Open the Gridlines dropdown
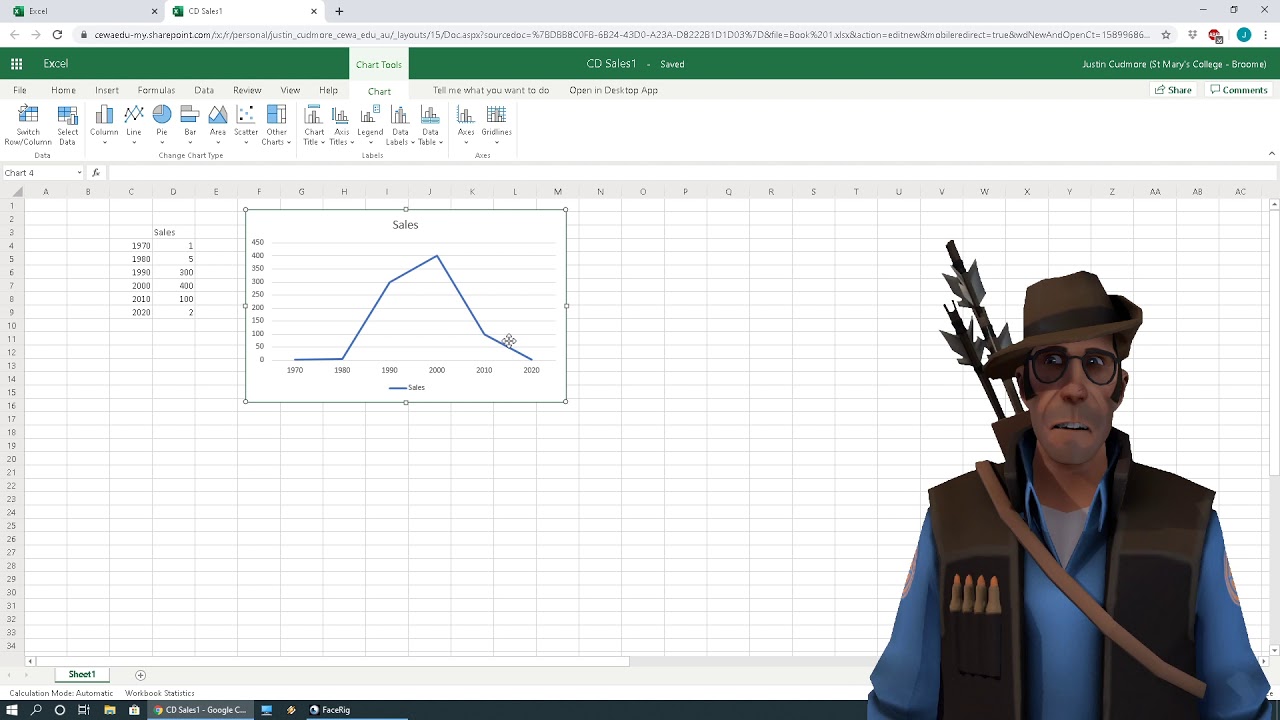 496,126
